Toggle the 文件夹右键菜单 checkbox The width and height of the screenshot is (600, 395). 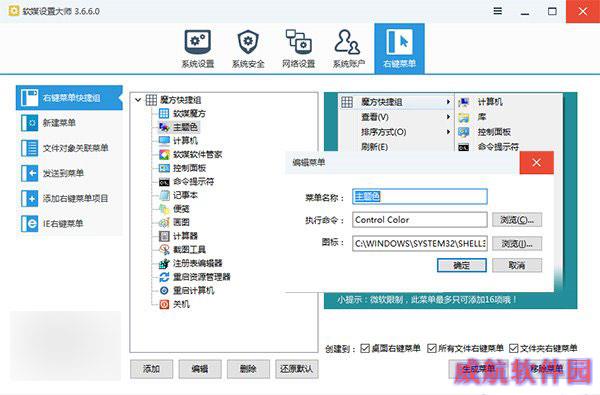[x=514, y=348]
